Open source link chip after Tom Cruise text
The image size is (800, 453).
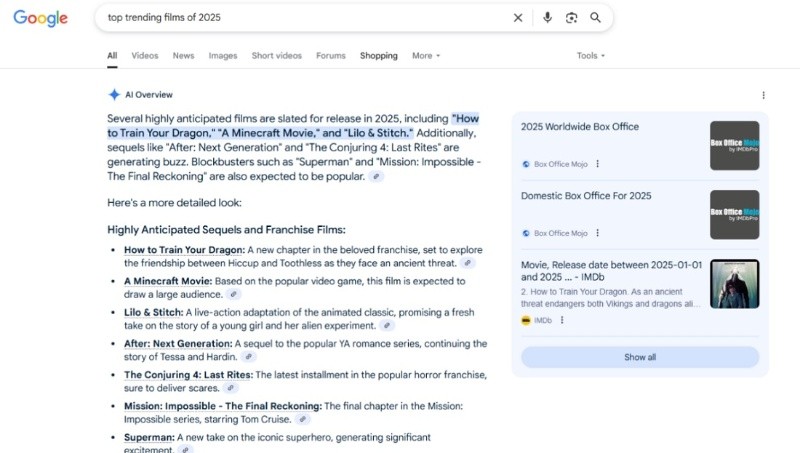coord(303,419)
